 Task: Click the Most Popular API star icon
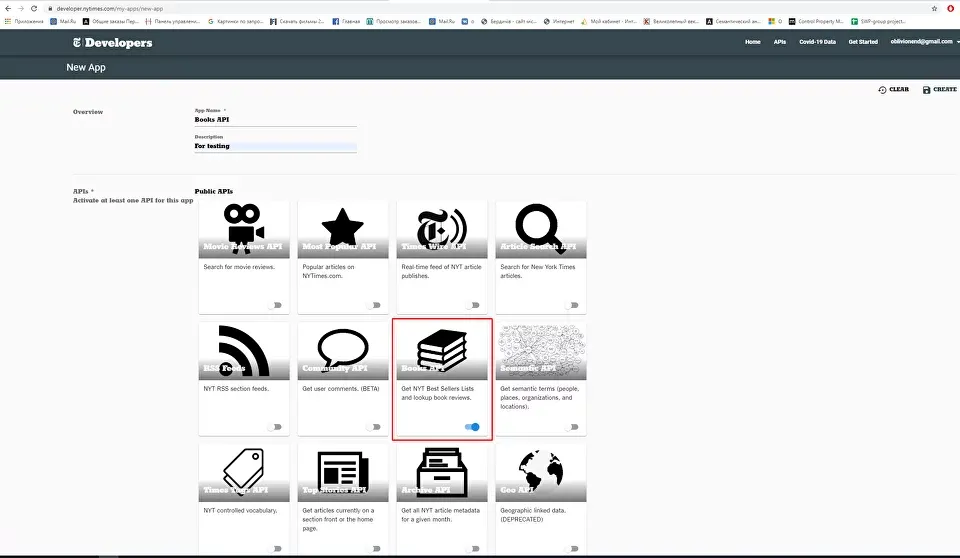click(343, 227)
